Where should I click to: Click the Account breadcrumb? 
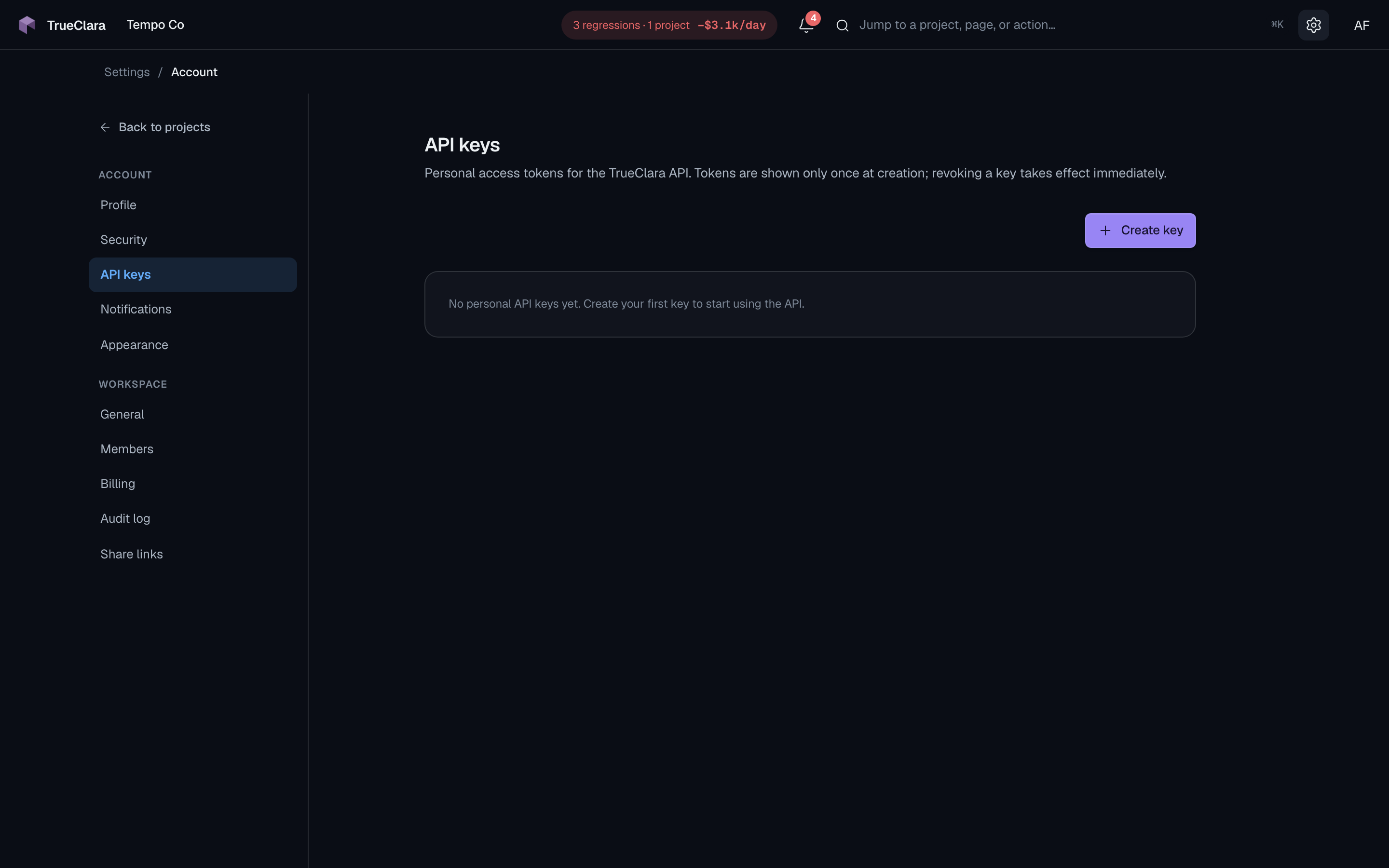click(194, 72)
